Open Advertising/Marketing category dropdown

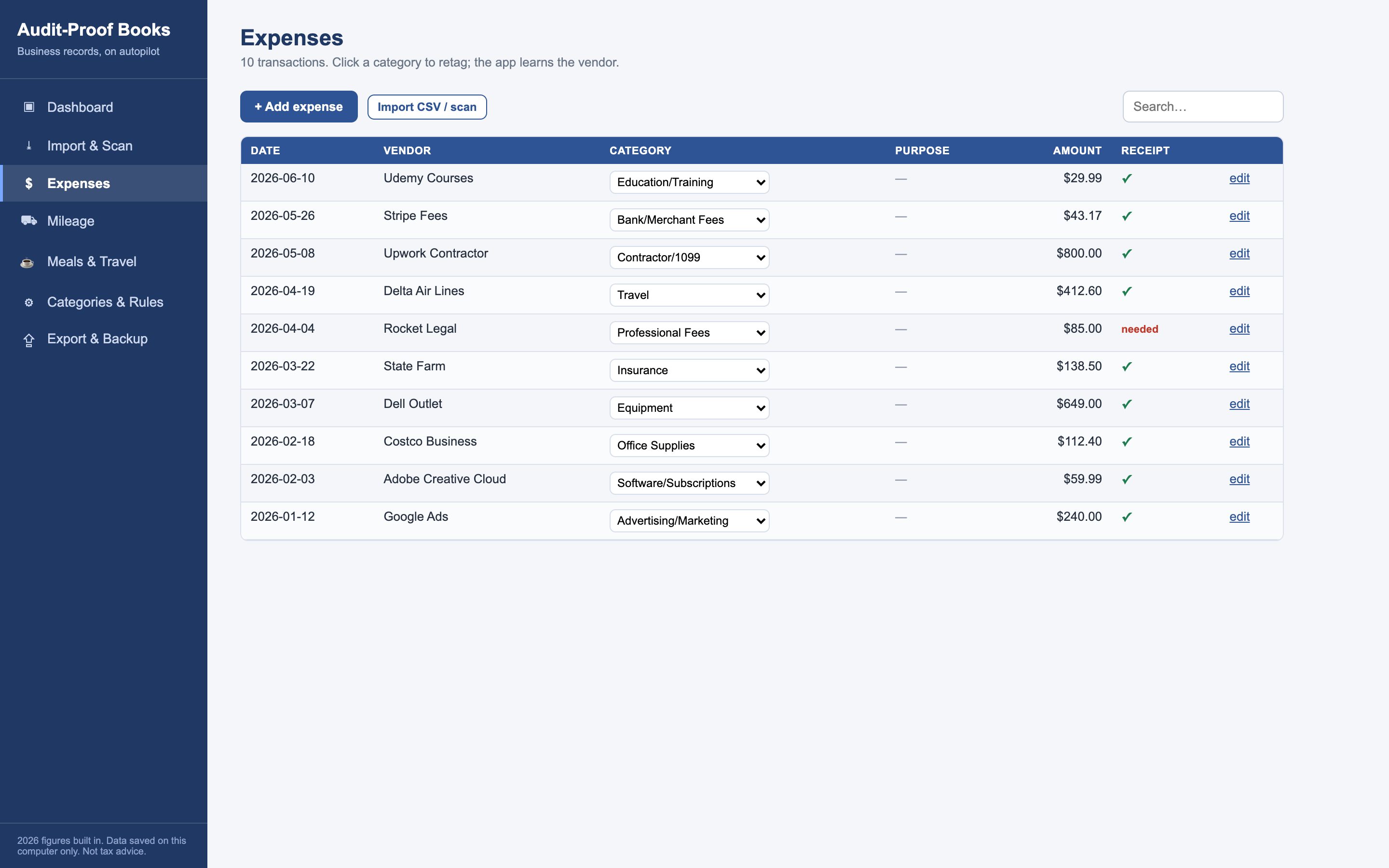pyautogui.click(x=689, y=521)
